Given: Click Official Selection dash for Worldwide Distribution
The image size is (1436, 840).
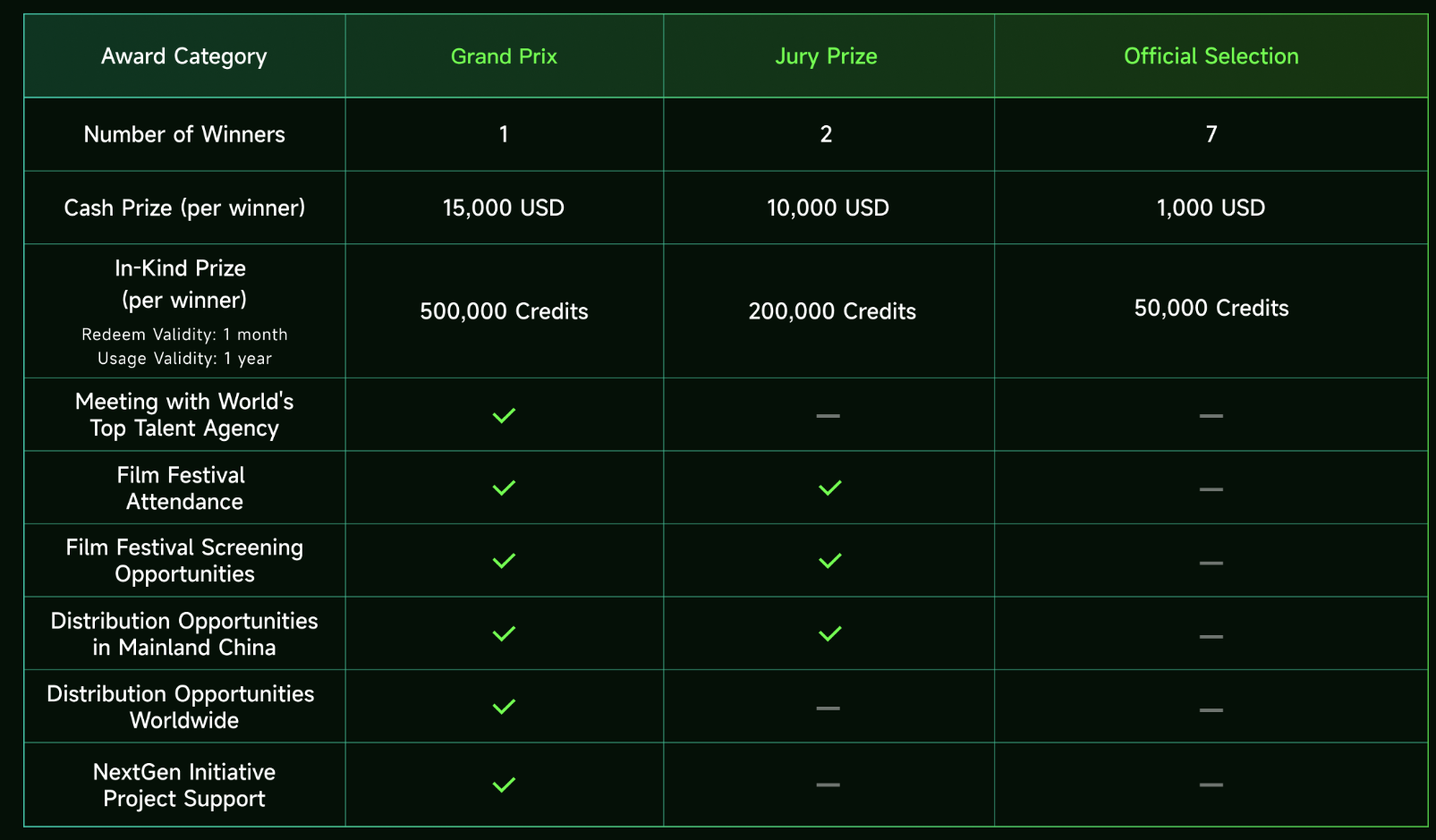Looking at the screenshot, I should click(x=1211, y=710).
